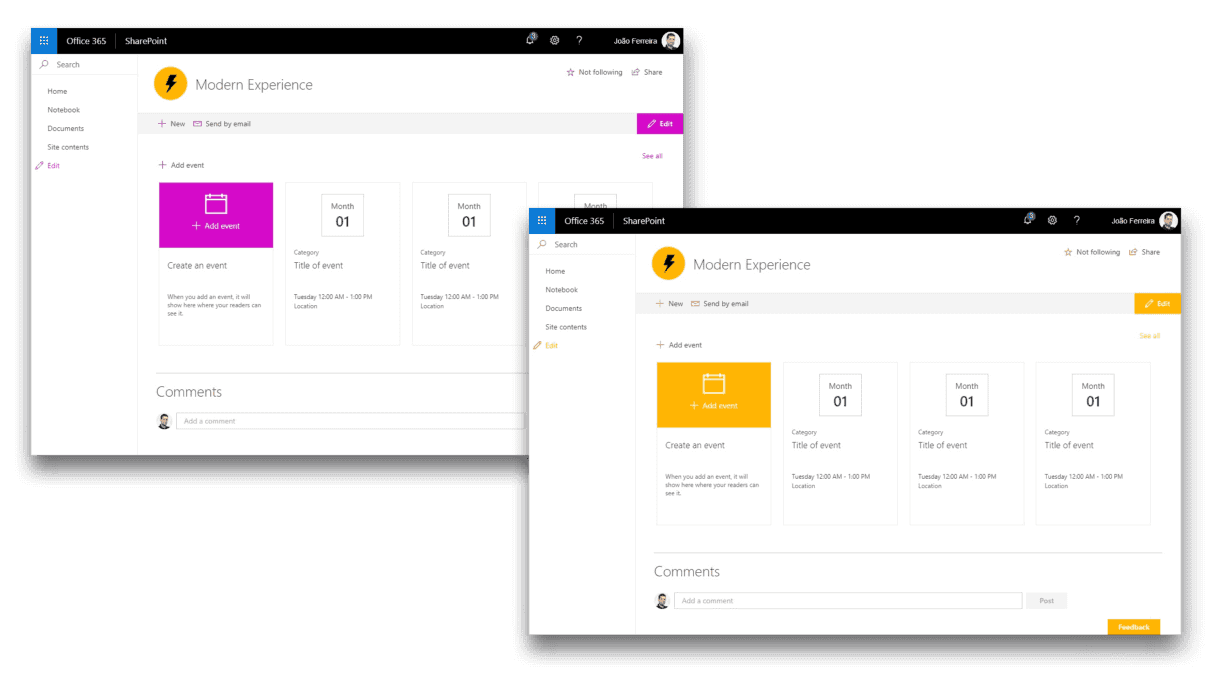The image size is (1215, 673).
Task: Click the magenta Edit button
Action: coord(660,124)
